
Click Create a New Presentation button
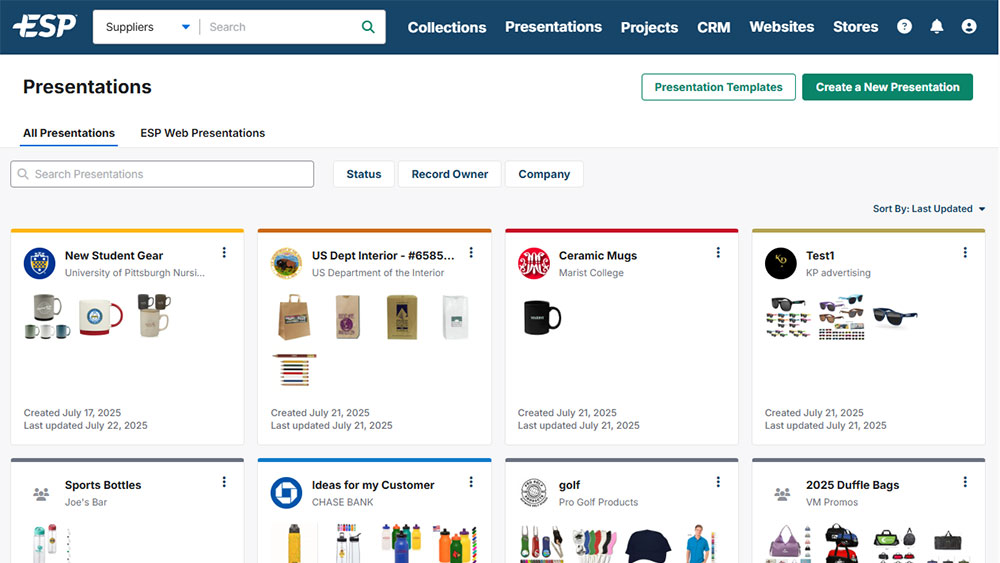coord(887,87)
